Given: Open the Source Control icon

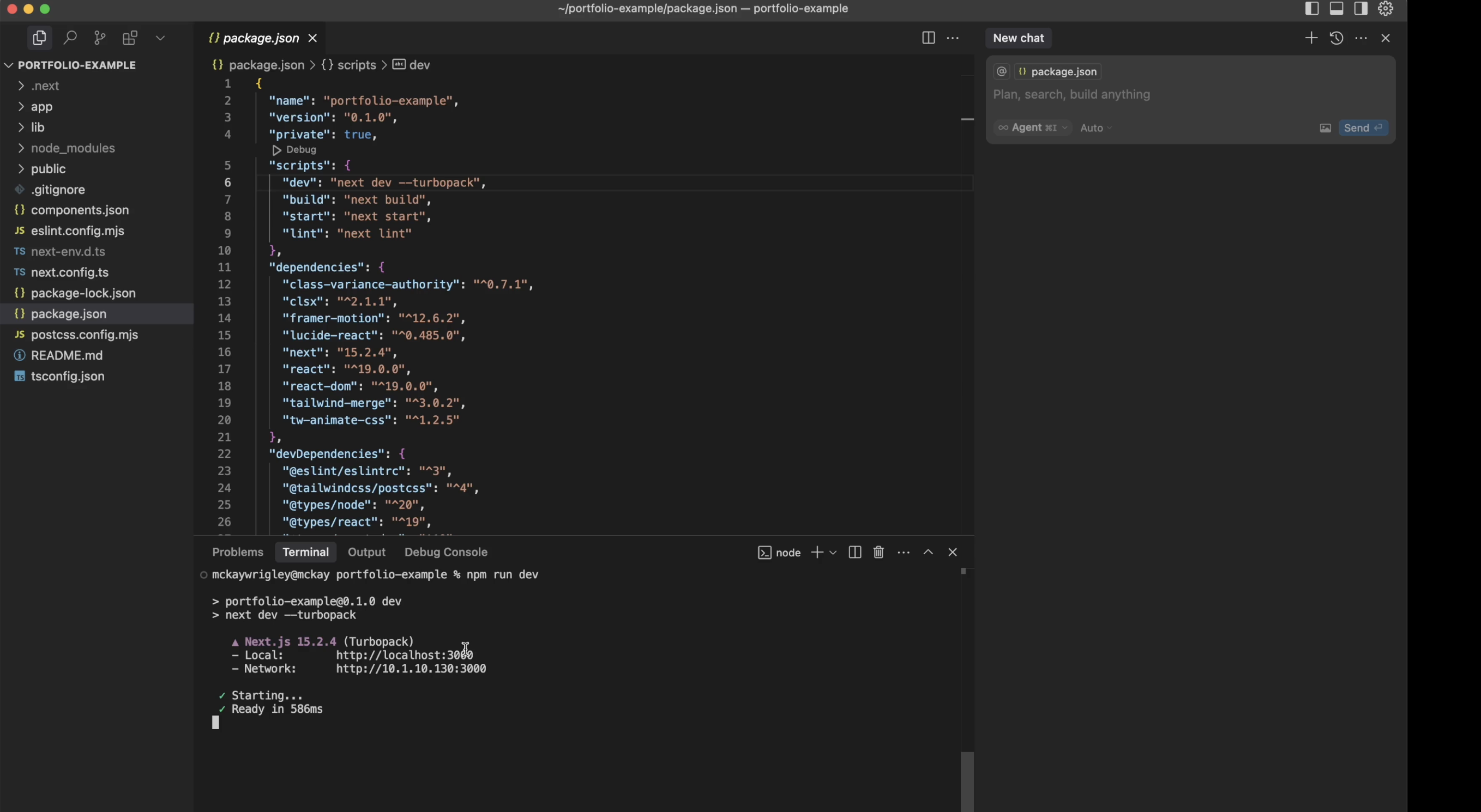Looking at the screenshot, I should (x=100, y=38).
